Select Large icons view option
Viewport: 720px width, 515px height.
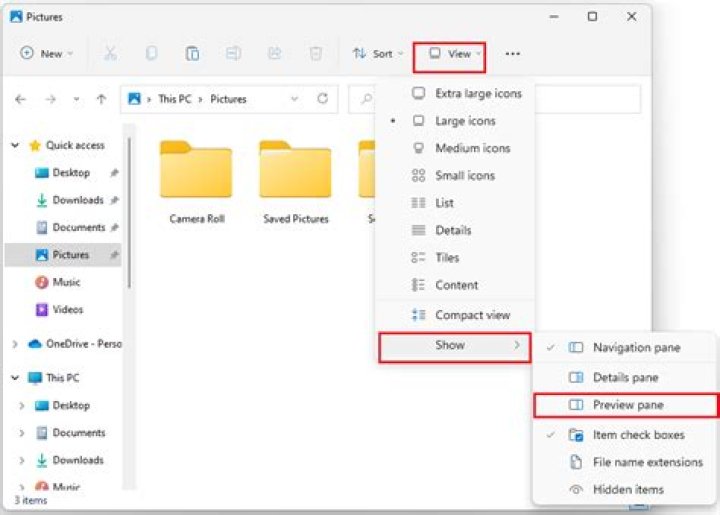[x=455, y=121]
